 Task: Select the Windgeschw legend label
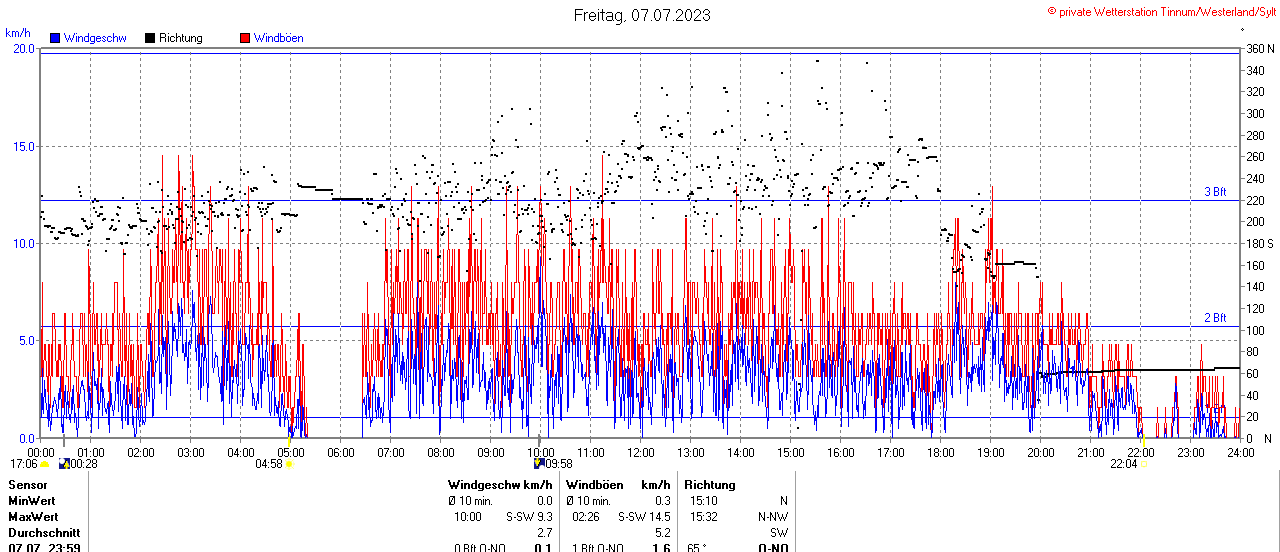94,38
